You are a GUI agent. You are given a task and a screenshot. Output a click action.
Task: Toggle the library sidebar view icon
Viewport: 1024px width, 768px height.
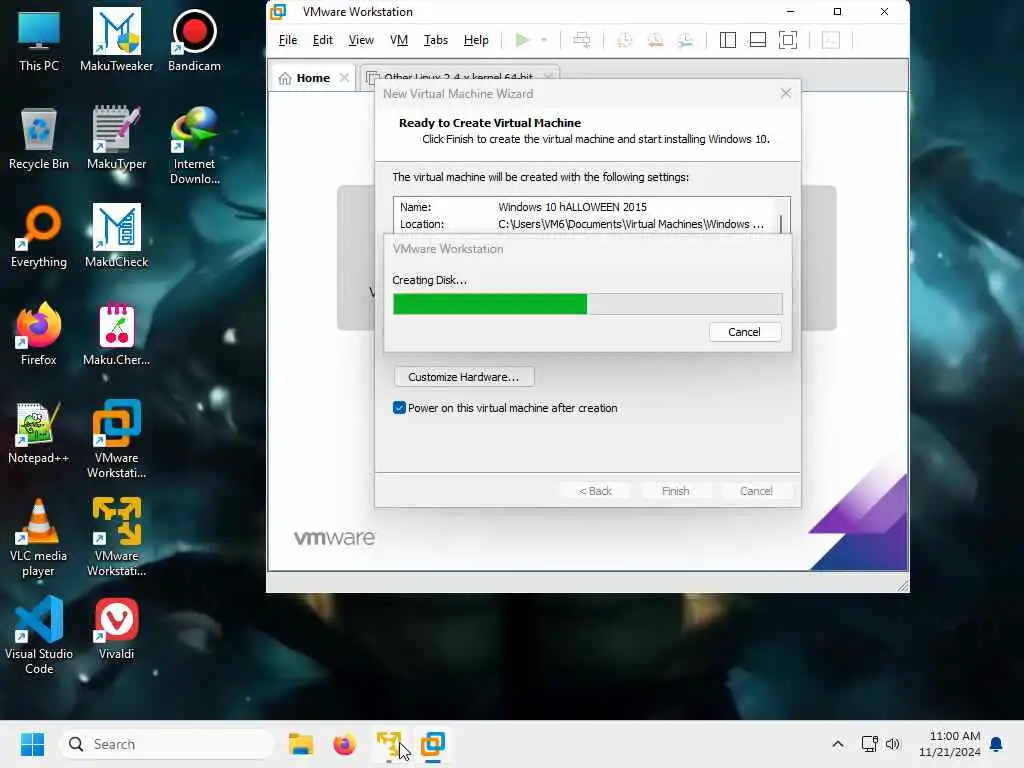coord(728,40)
